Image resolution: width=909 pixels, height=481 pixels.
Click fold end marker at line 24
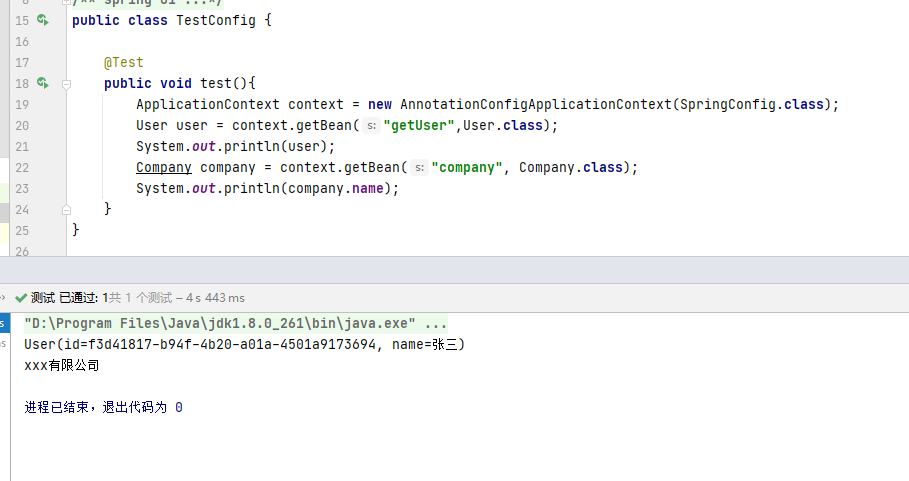point(67,209)
